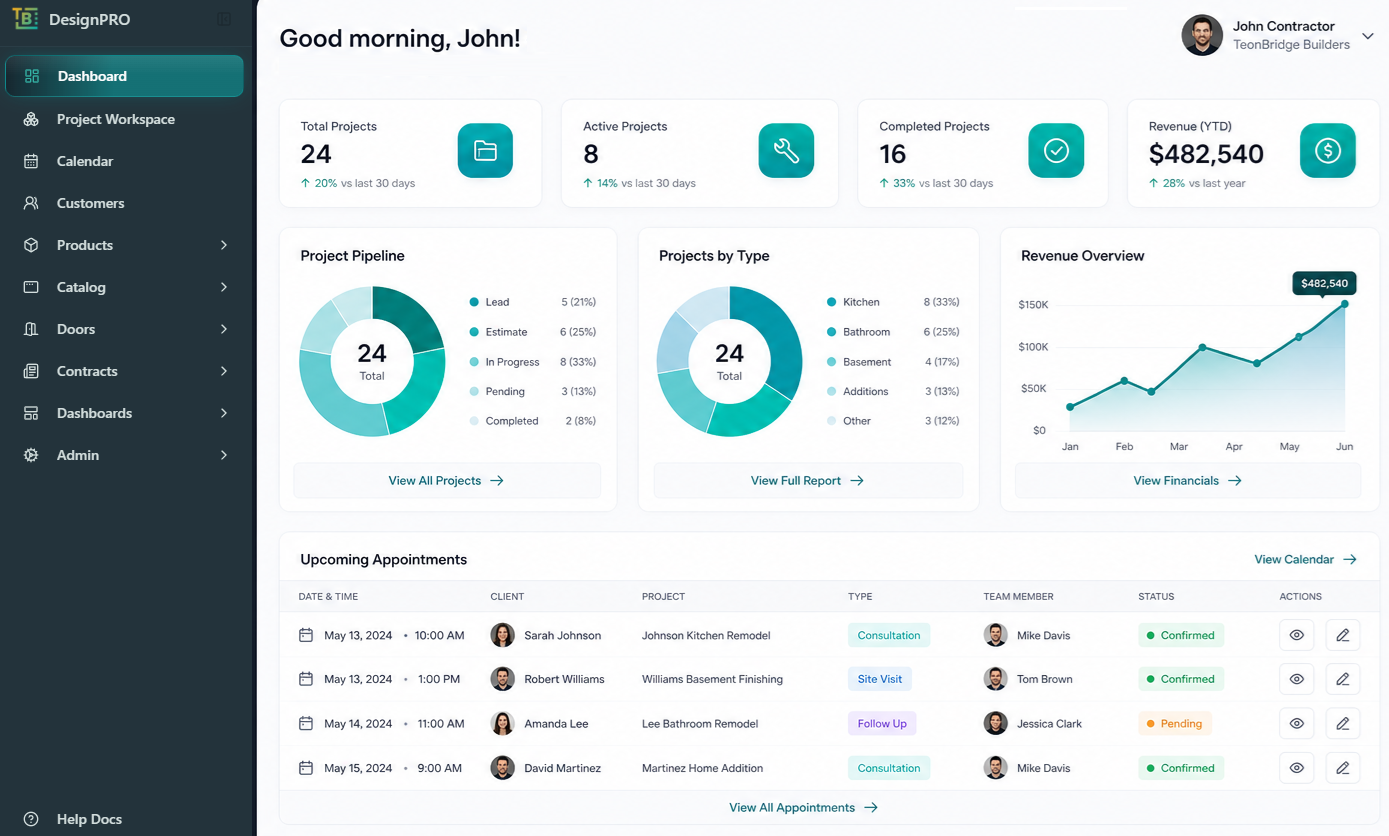Click calendar icon beside May 13 1:00 PM
This screenshot has height=836, width=1389.
pyautogui.click(x=306, y=679)
